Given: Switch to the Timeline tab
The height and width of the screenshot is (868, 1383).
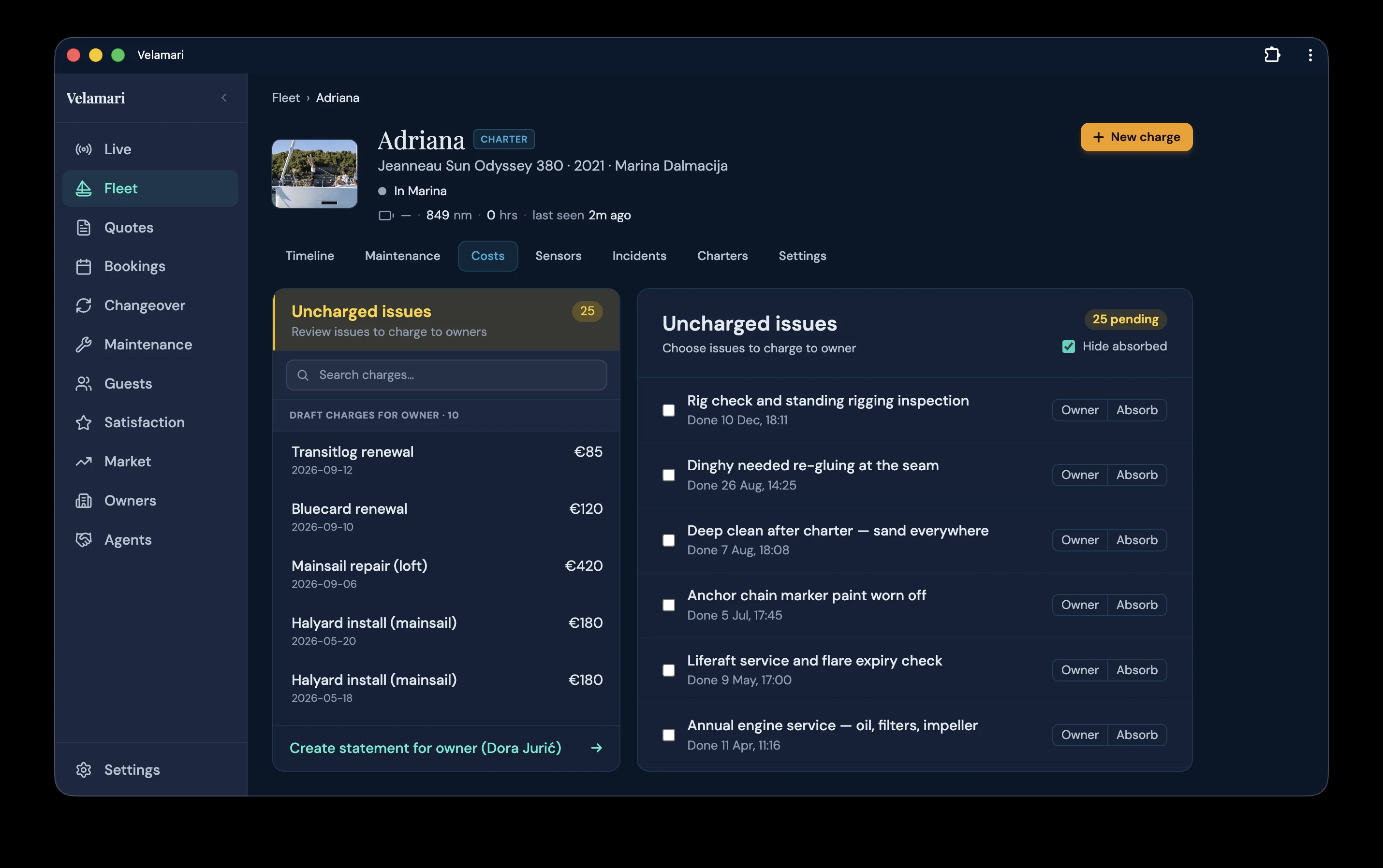Looking at the screenshot, I should (x=309, y=256).
